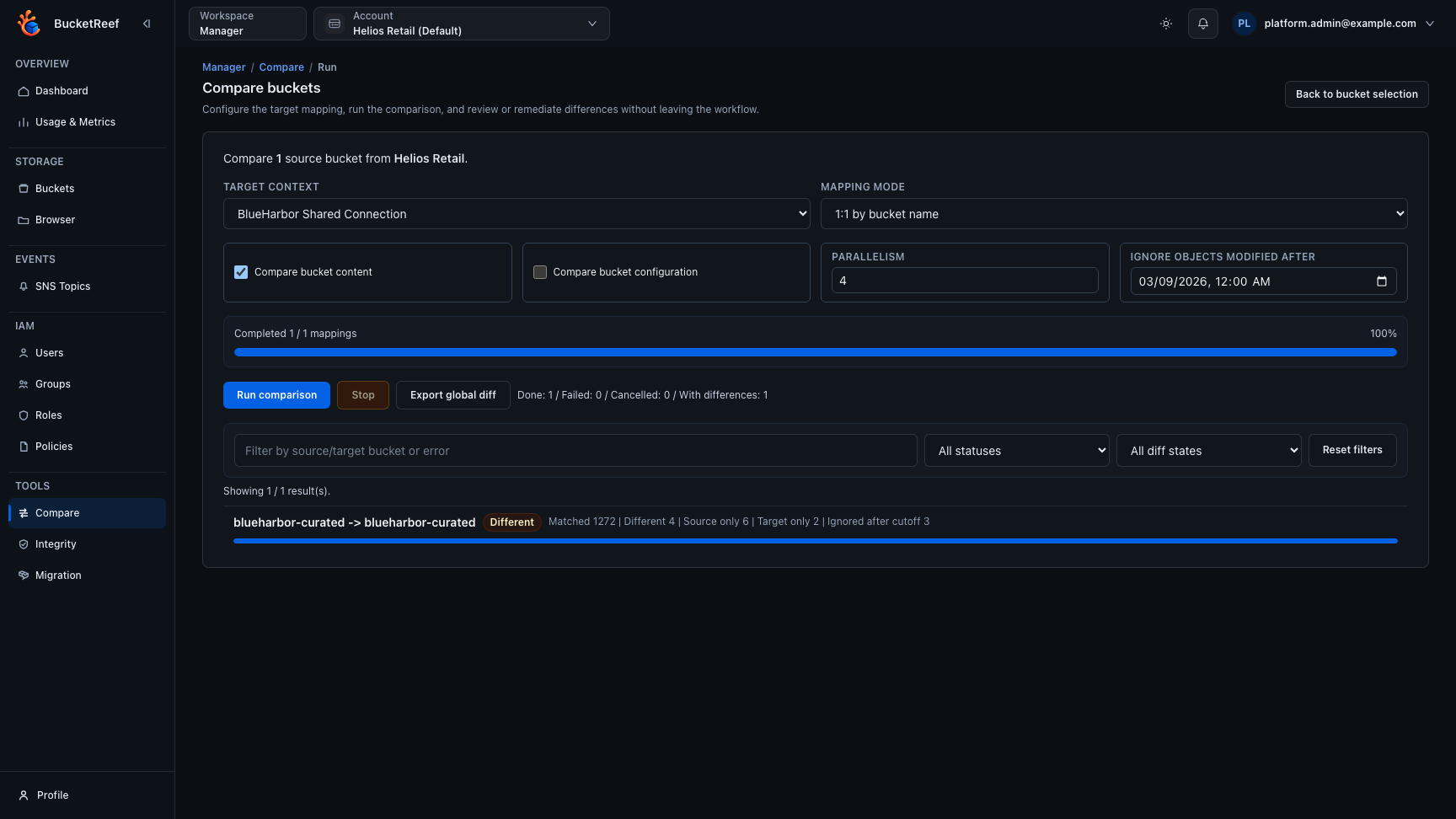Open the user menu chevron next to email
The width and height of the screenshot is (1456, 819).
(1430, 24)
